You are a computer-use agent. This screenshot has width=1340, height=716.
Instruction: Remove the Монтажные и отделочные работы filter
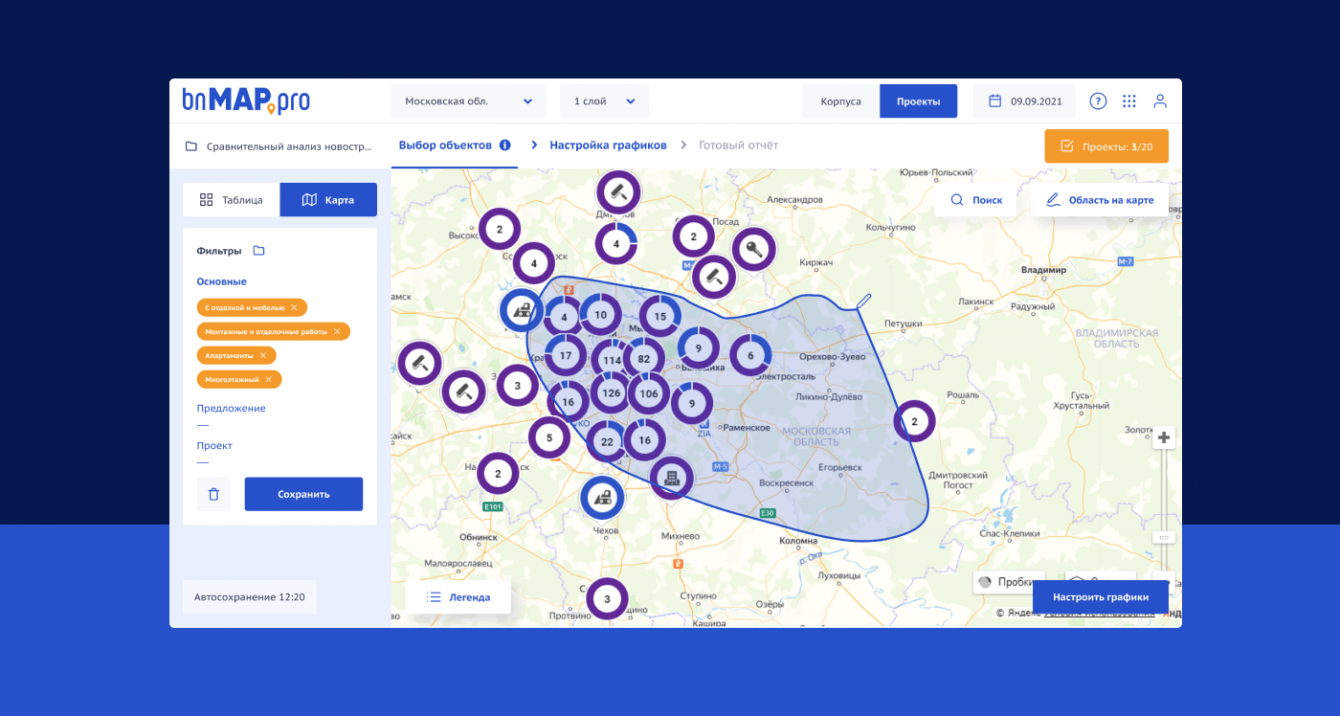337,331
